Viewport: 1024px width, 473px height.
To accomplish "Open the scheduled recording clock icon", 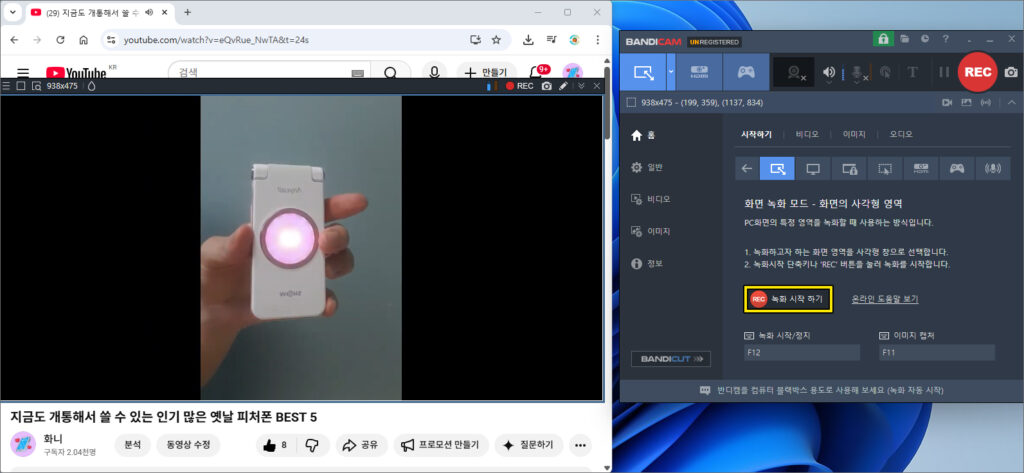I will point(925,40).
